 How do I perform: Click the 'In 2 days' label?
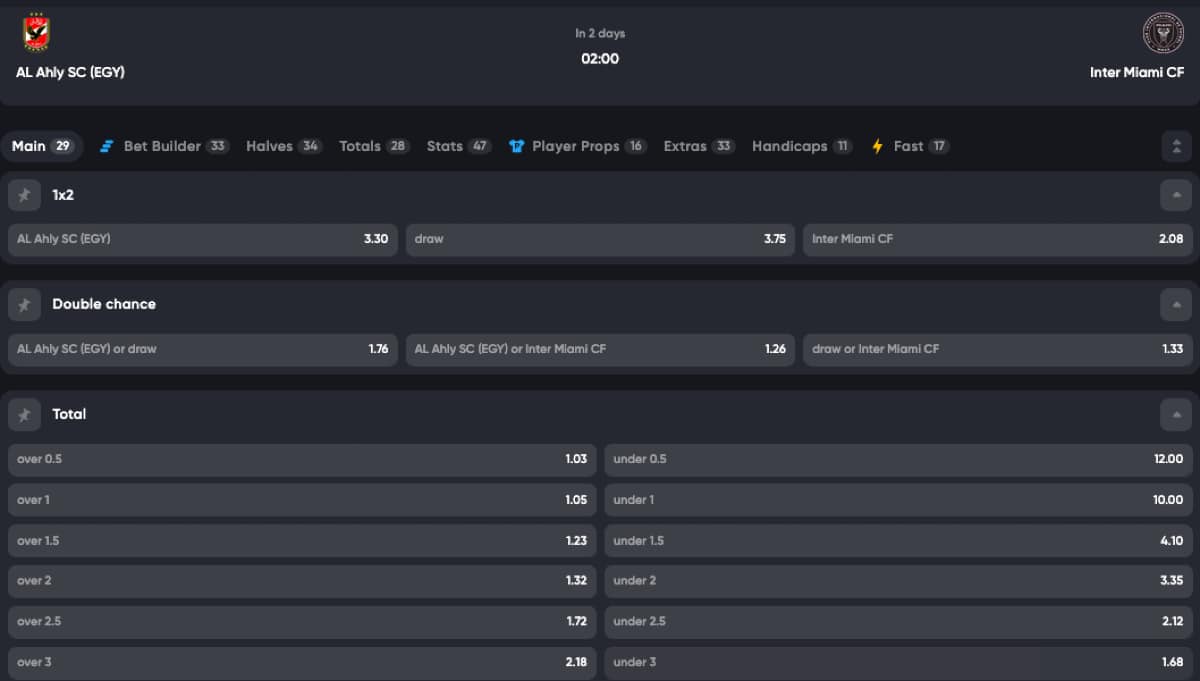coord(600,33)
